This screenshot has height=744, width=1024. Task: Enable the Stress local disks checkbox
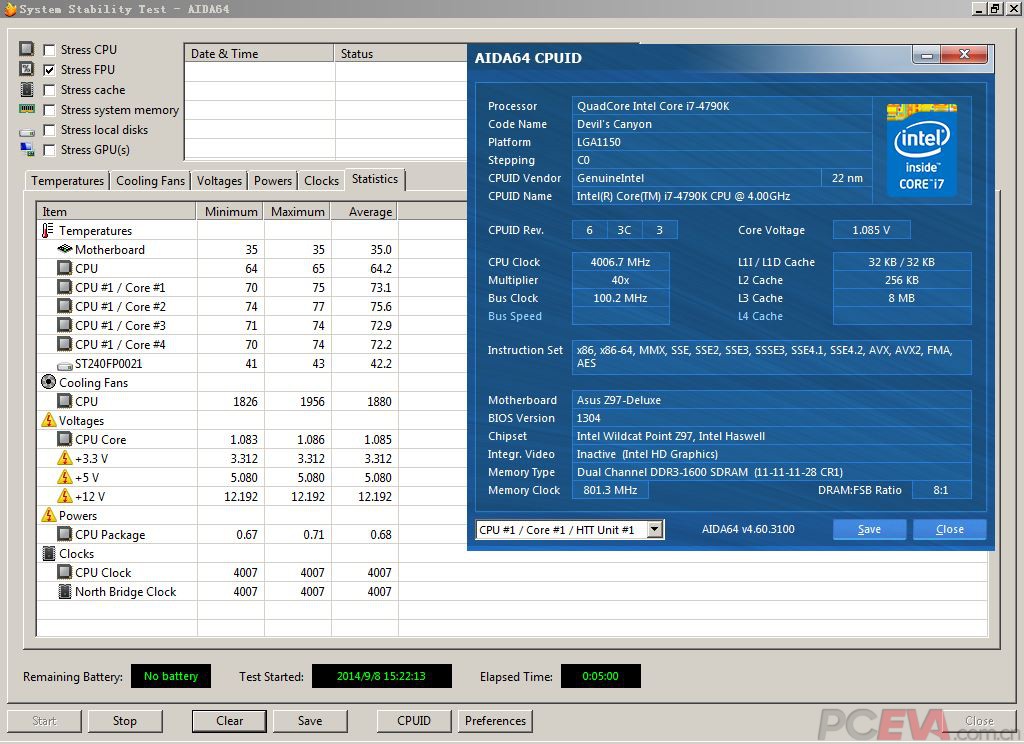point(49,130)
